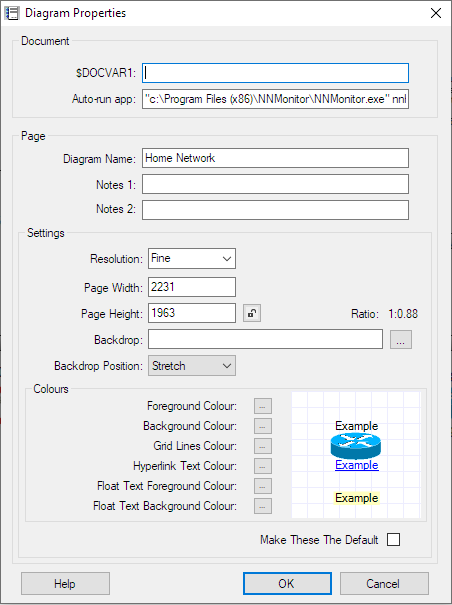This screenshot has height=605, width=452.
Task: Click the Page Width field
Action: point(192,287)
